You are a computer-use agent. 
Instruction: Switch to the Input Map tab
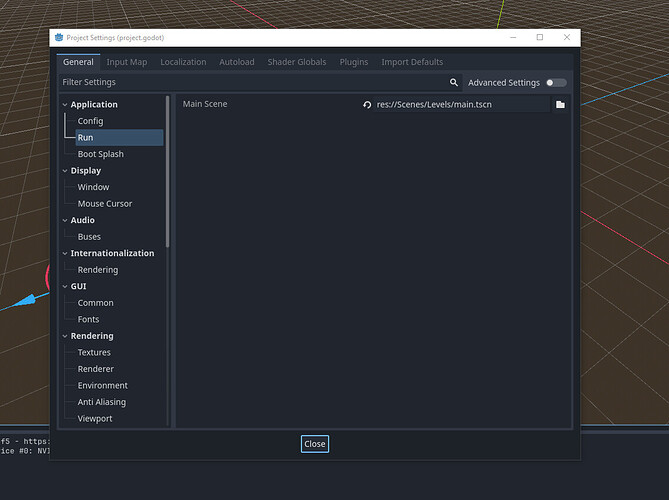tap(127, 62)
